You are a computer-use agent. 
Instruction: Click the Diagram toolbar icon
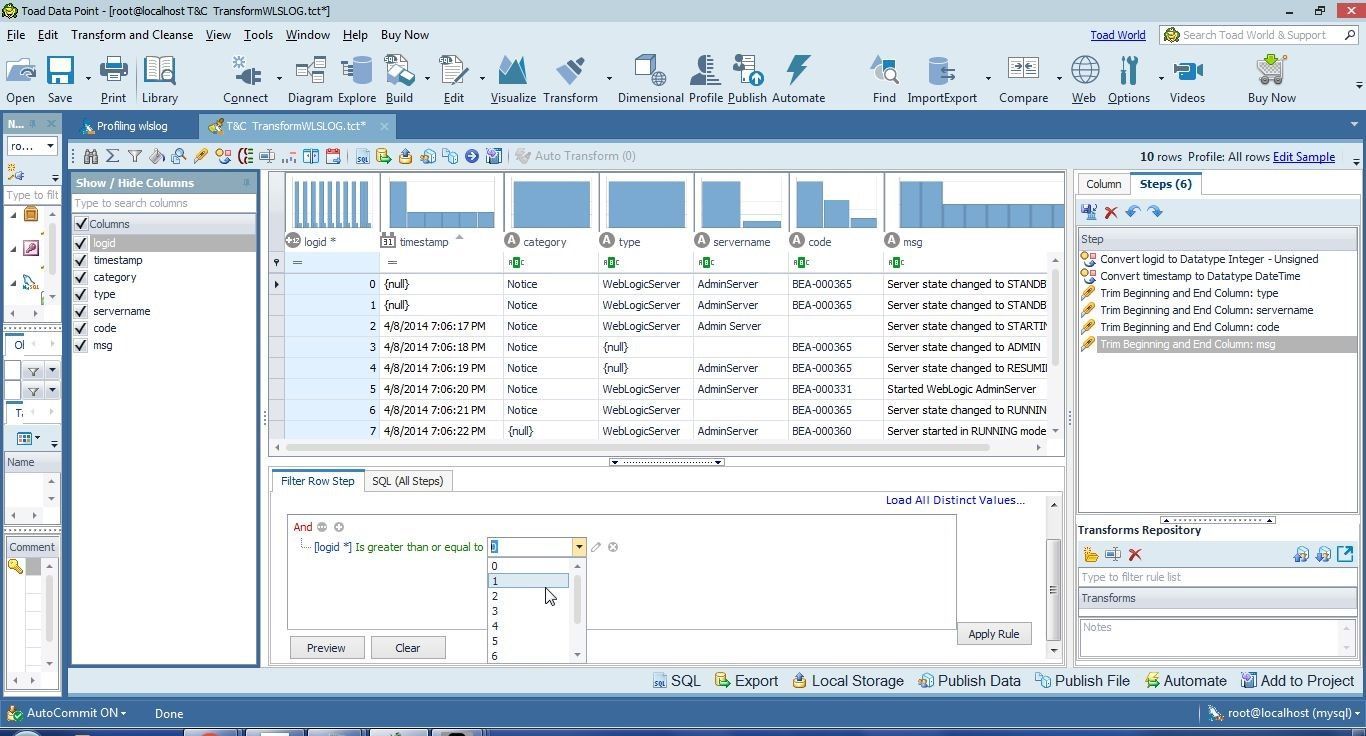click(x=310, y=80)
